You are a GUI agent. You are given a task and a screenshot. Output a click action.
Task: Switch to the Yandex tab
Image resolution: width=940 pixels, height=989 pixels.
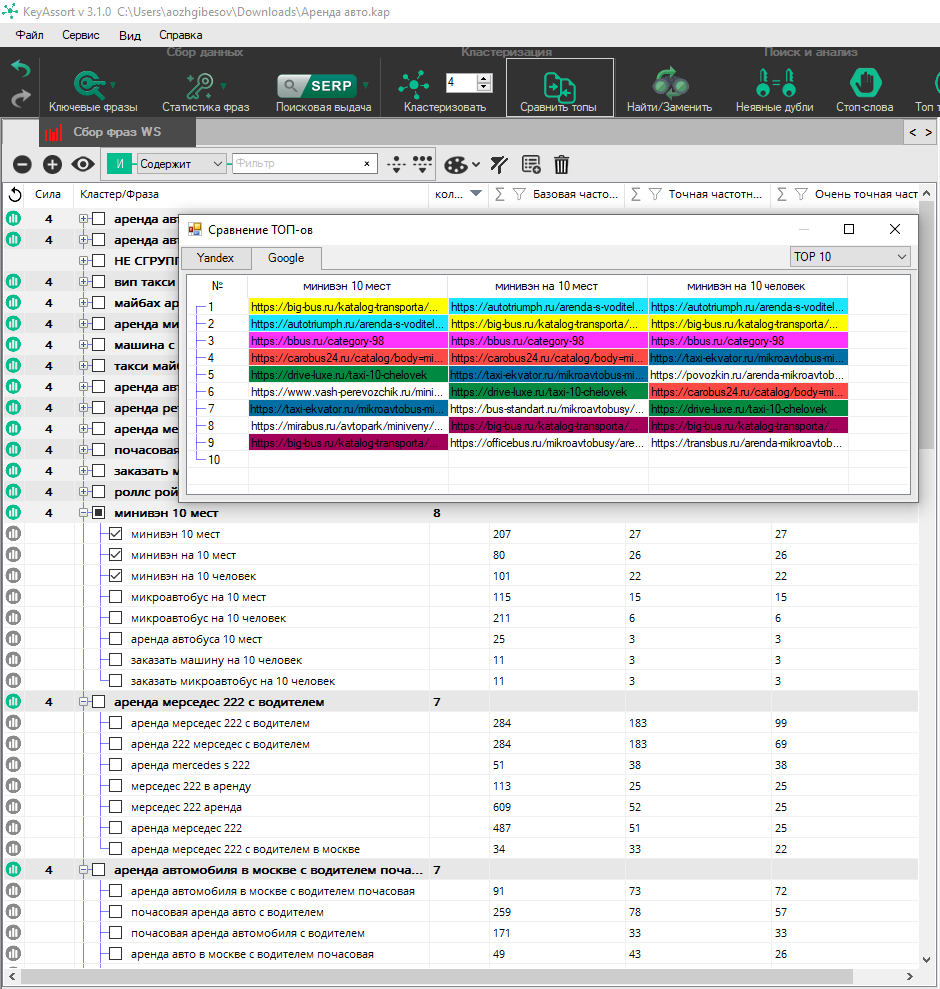[x=216, y=258]
